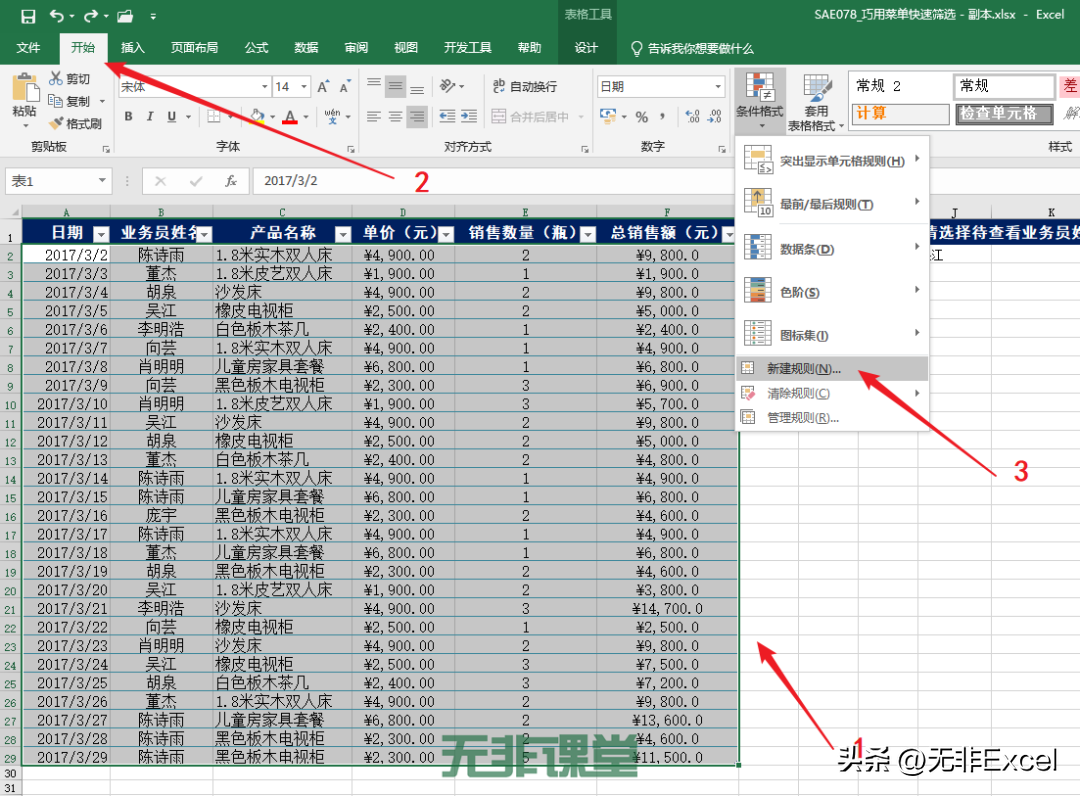This screenshot has height=796, width=1080.
Task: Click the Save icon in quick access toolbar
Action: click(x=28, y=16)
